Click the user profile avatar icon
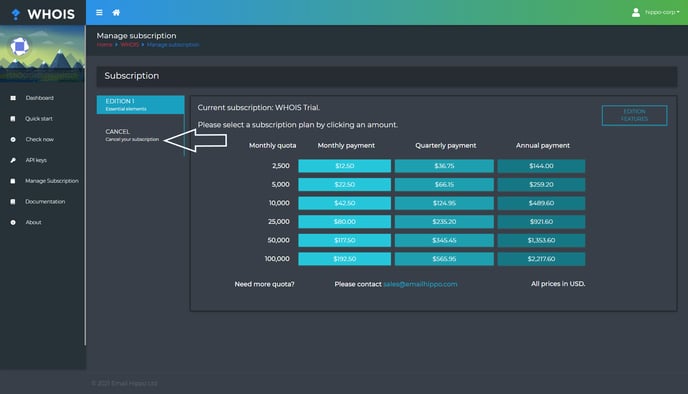The image size is (688, 394). [636, 12]
